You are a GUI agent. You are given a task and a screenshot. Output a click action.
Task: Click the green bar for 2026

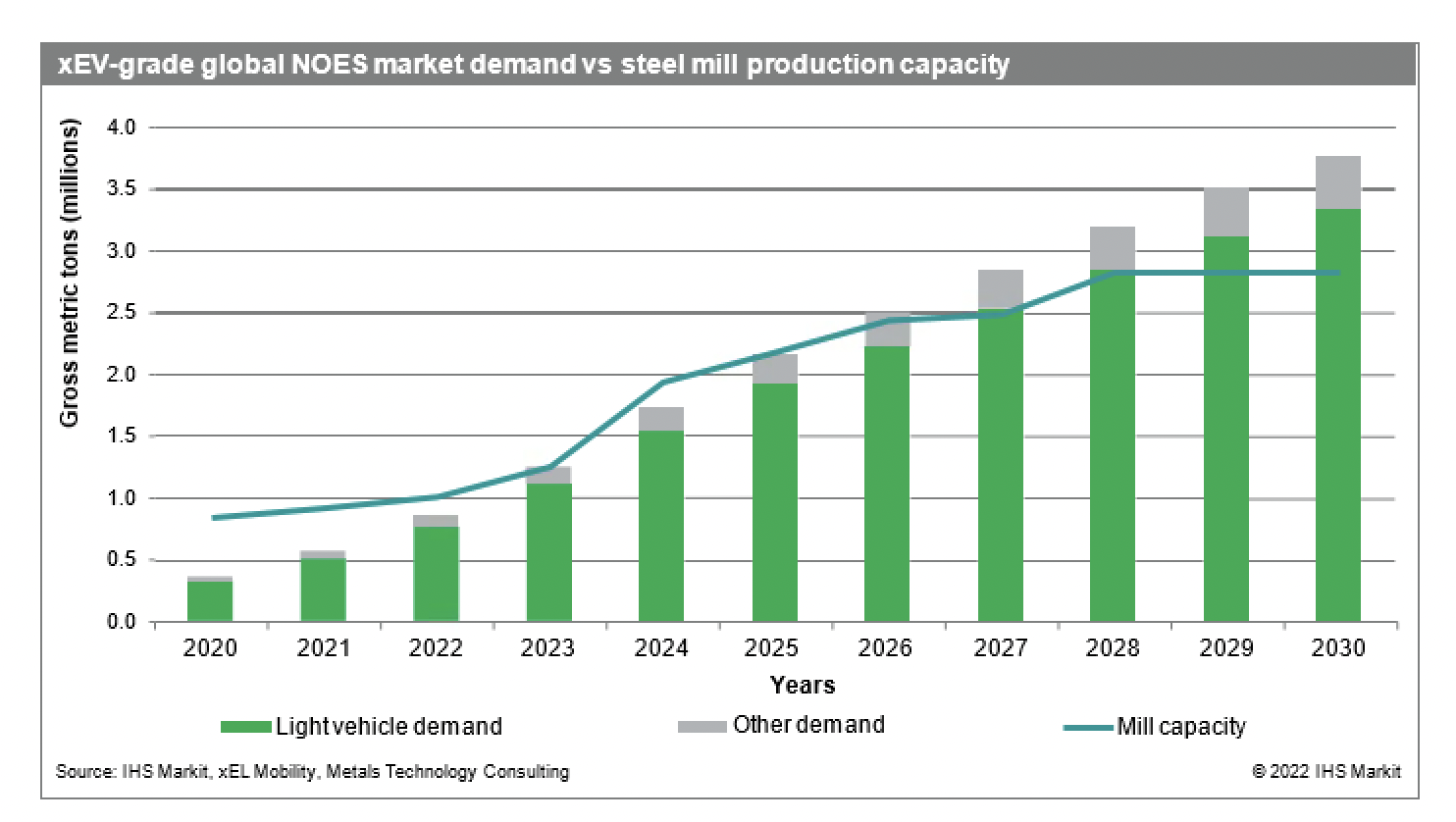887,484
